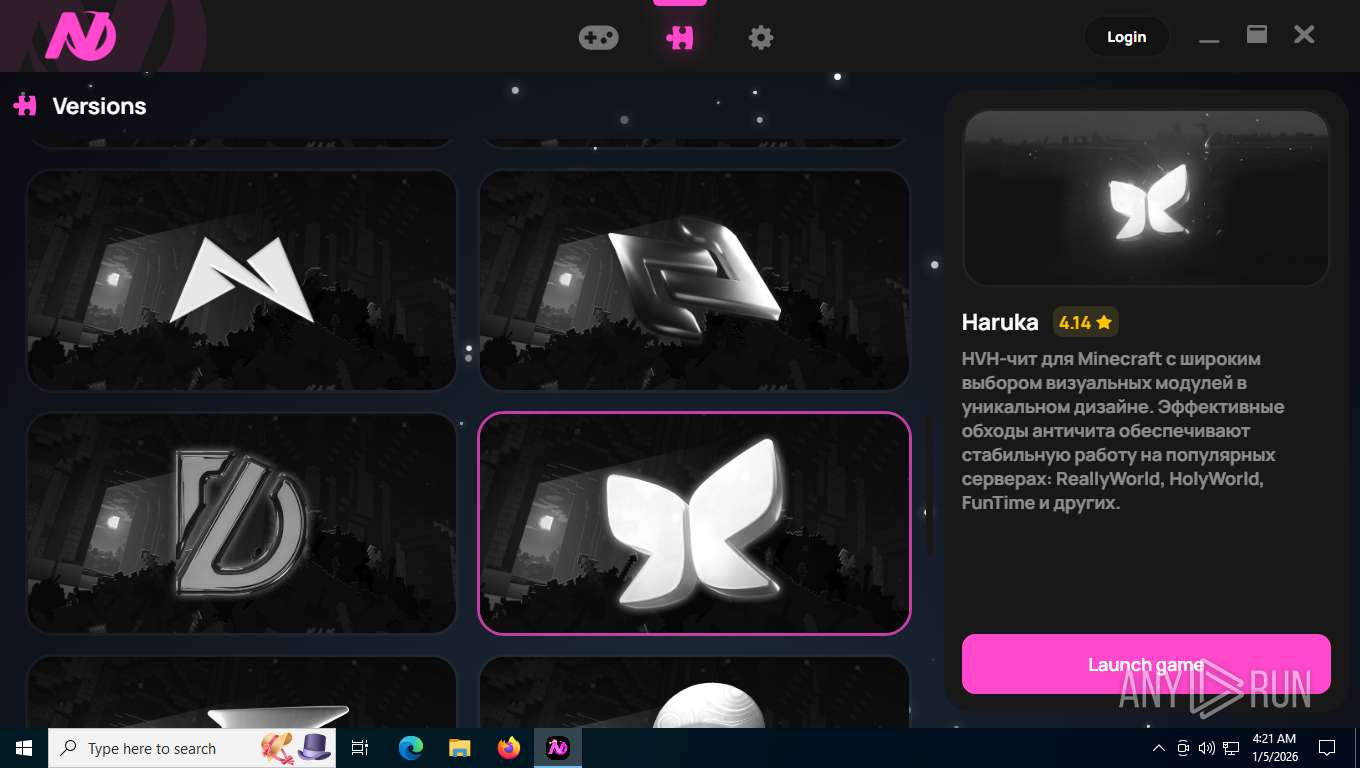Viewport: 1360px width, 768px height.
Task: Click the pink launcher logo
Action: [81, 36]
